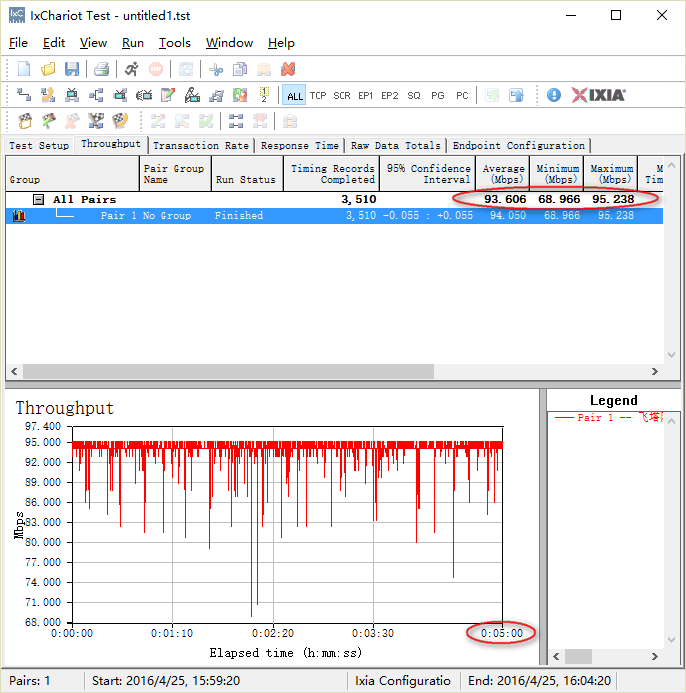Toggle the SCR filter button
The image size is (686, 693).
(x=342, y=95)
